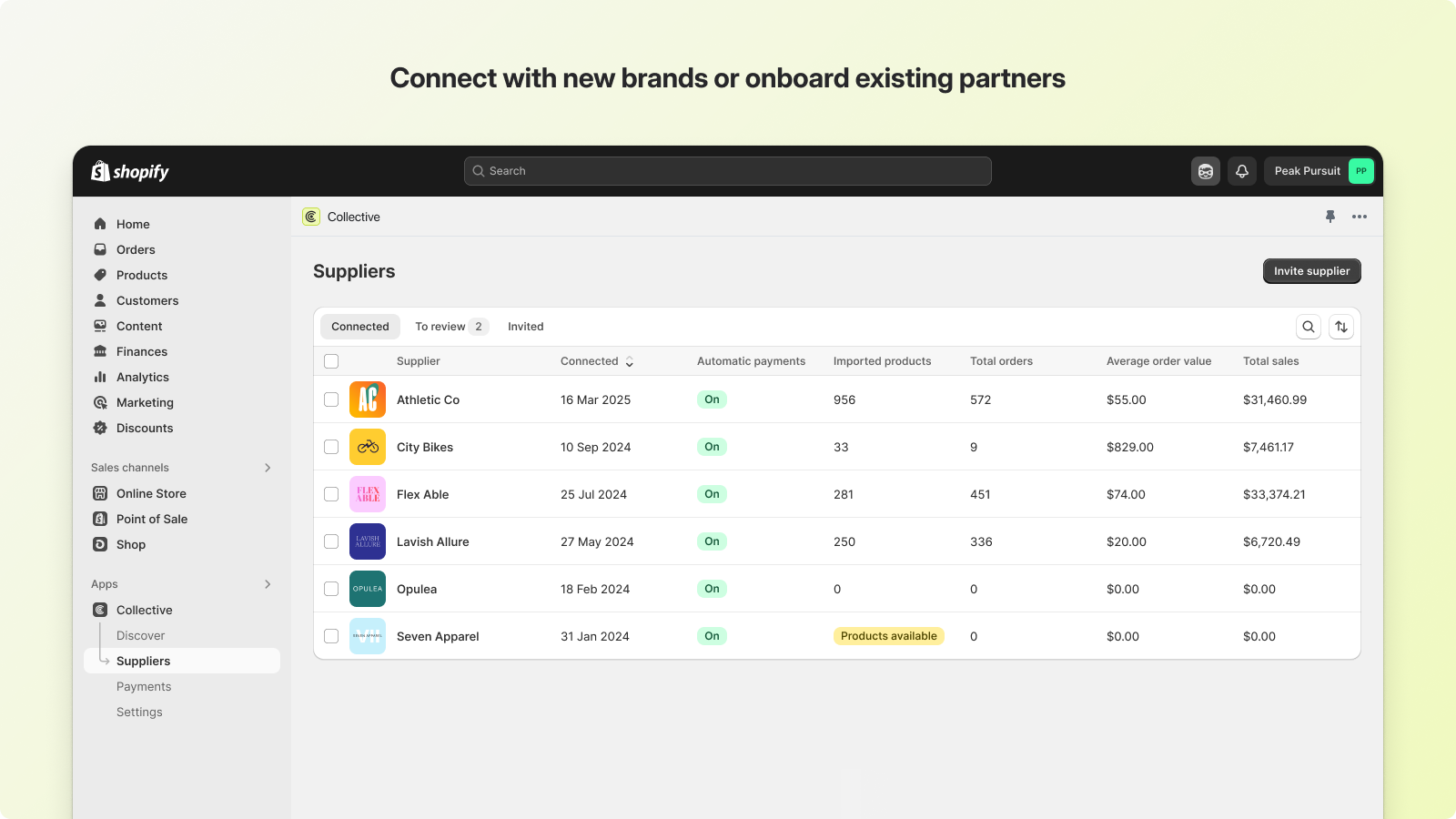Open the Flex Able supplier name
The image size is (1456, 819).
point(423,494)
